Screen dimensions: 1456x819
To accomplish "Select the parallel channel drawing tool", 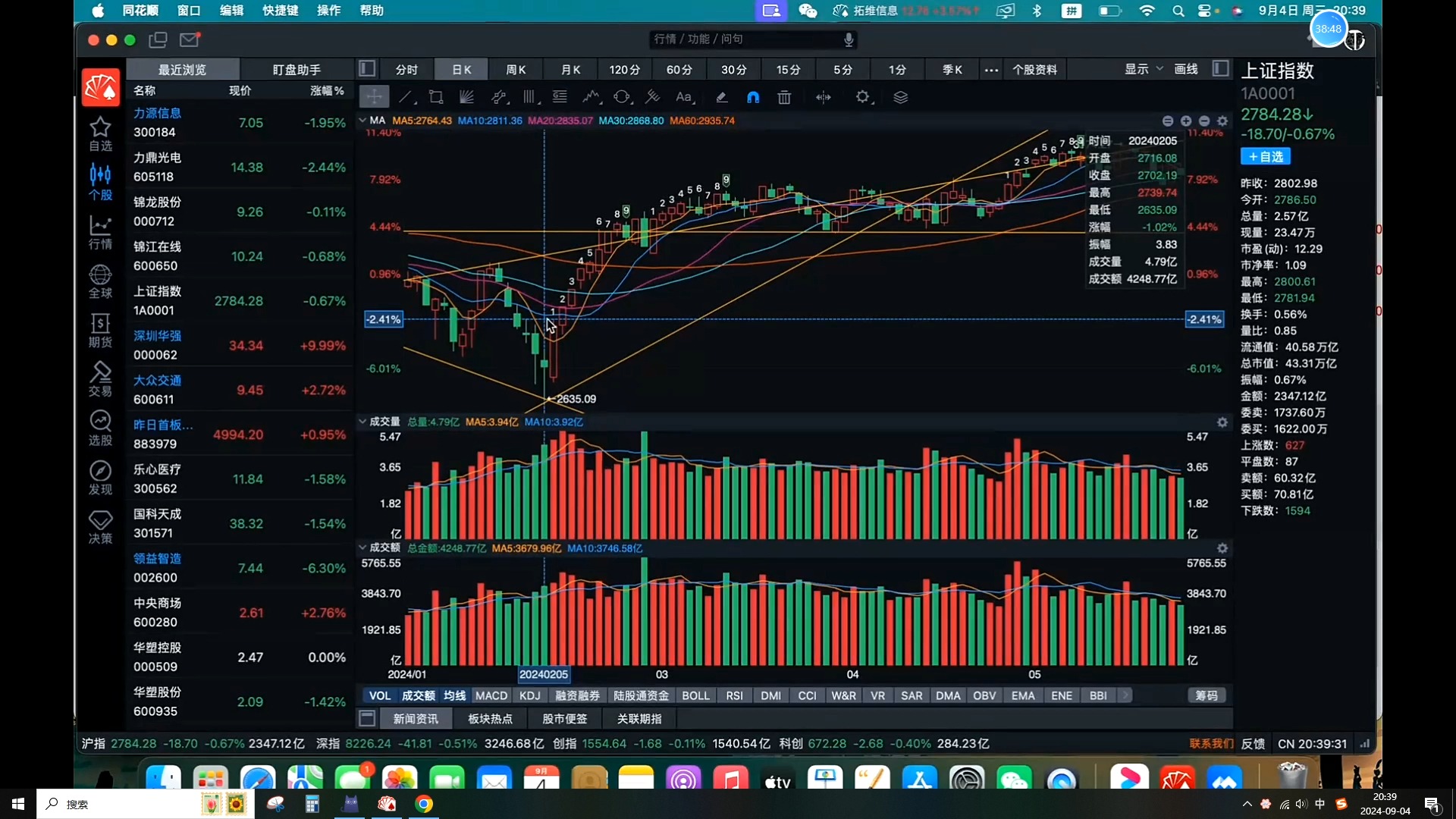I will point(498,97).
